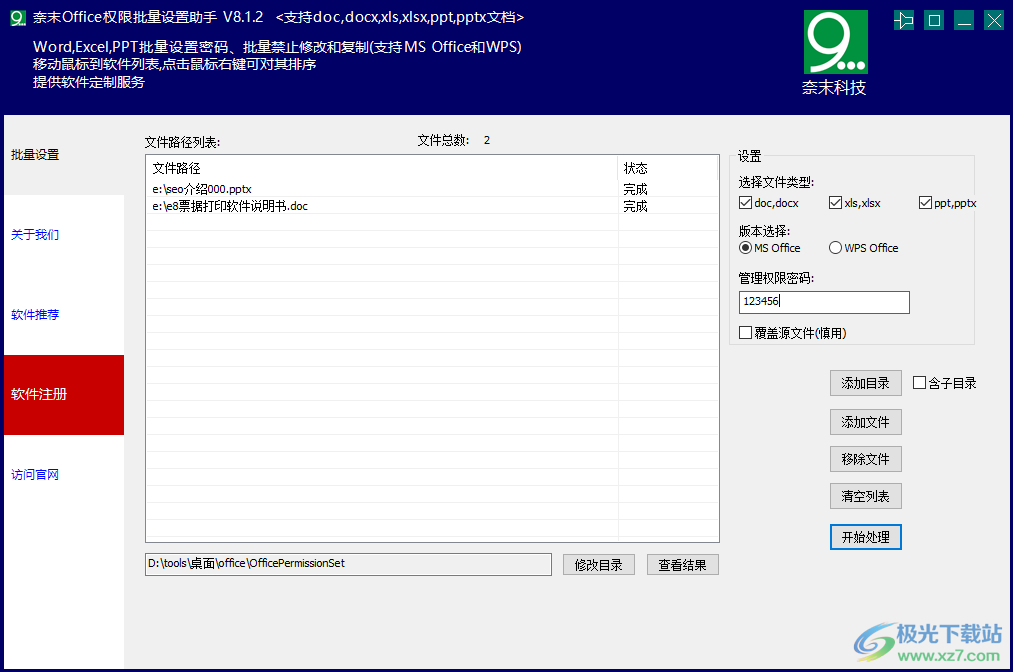Select the row e:\seo介绍000.pptx
The width and height of the screenshot is (1013, 672).
click(432, 189)
